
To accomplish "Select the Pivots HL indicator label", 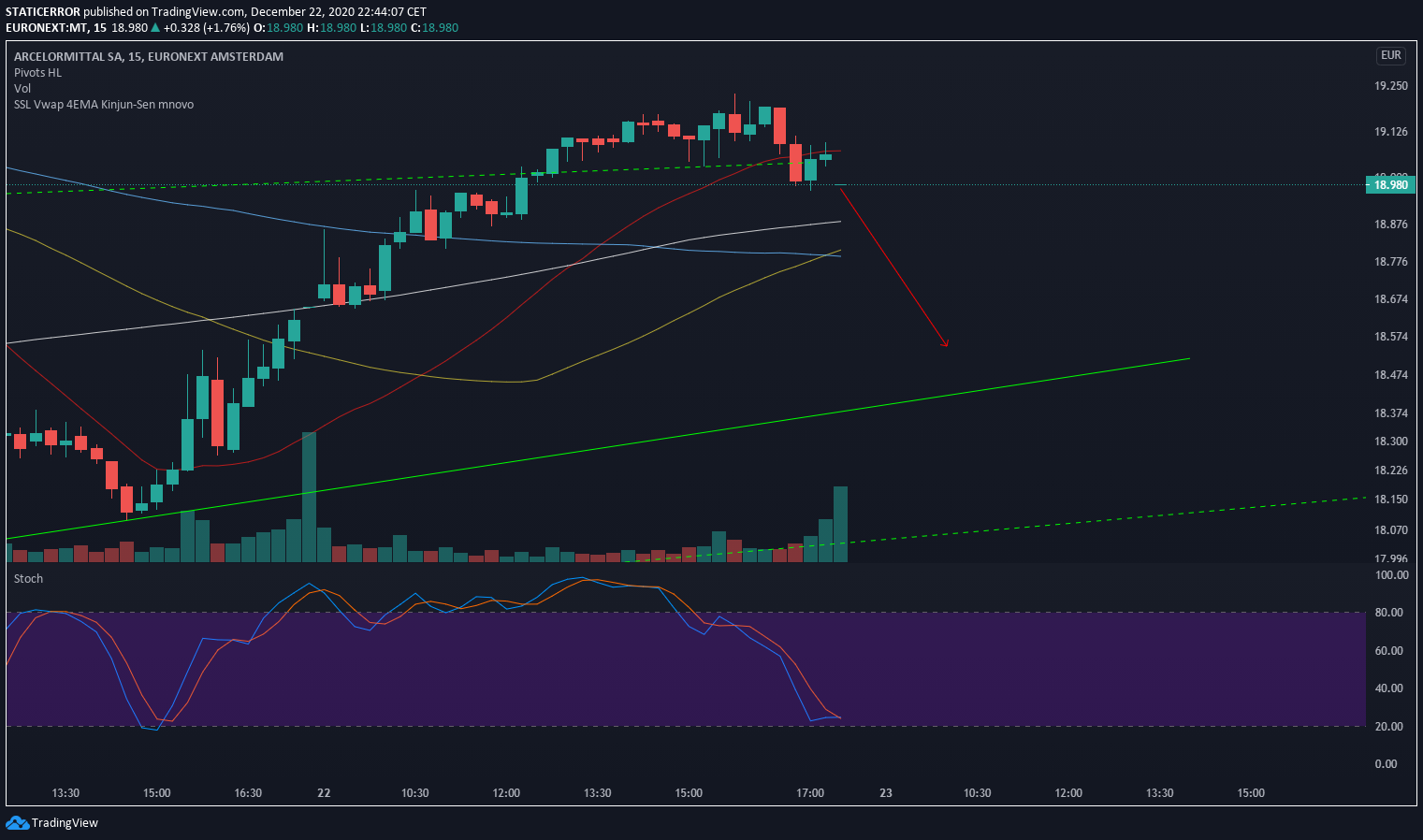I will (x=37, y=72).
